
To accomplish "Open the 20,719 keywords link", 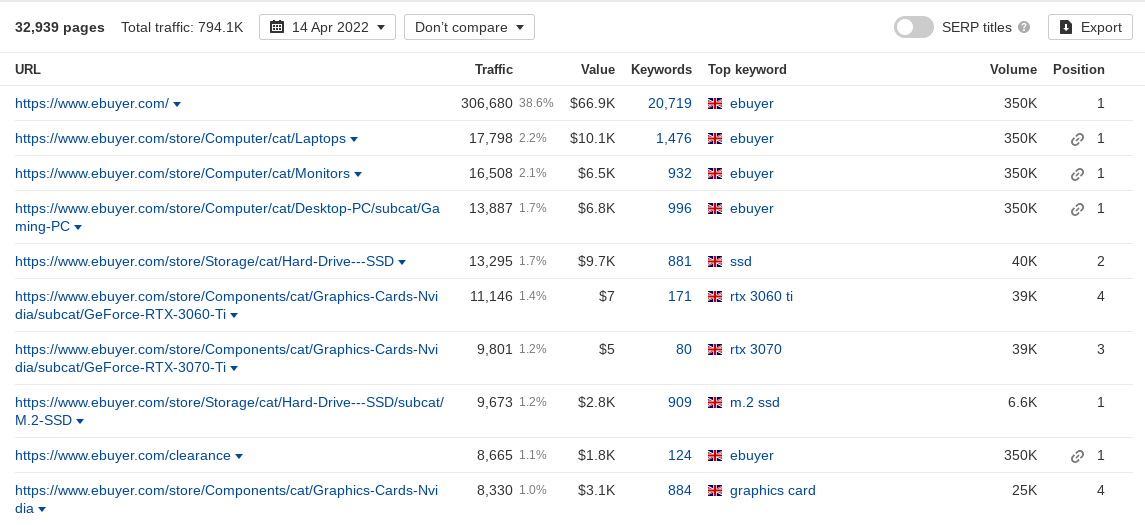I will click(670, 104).
